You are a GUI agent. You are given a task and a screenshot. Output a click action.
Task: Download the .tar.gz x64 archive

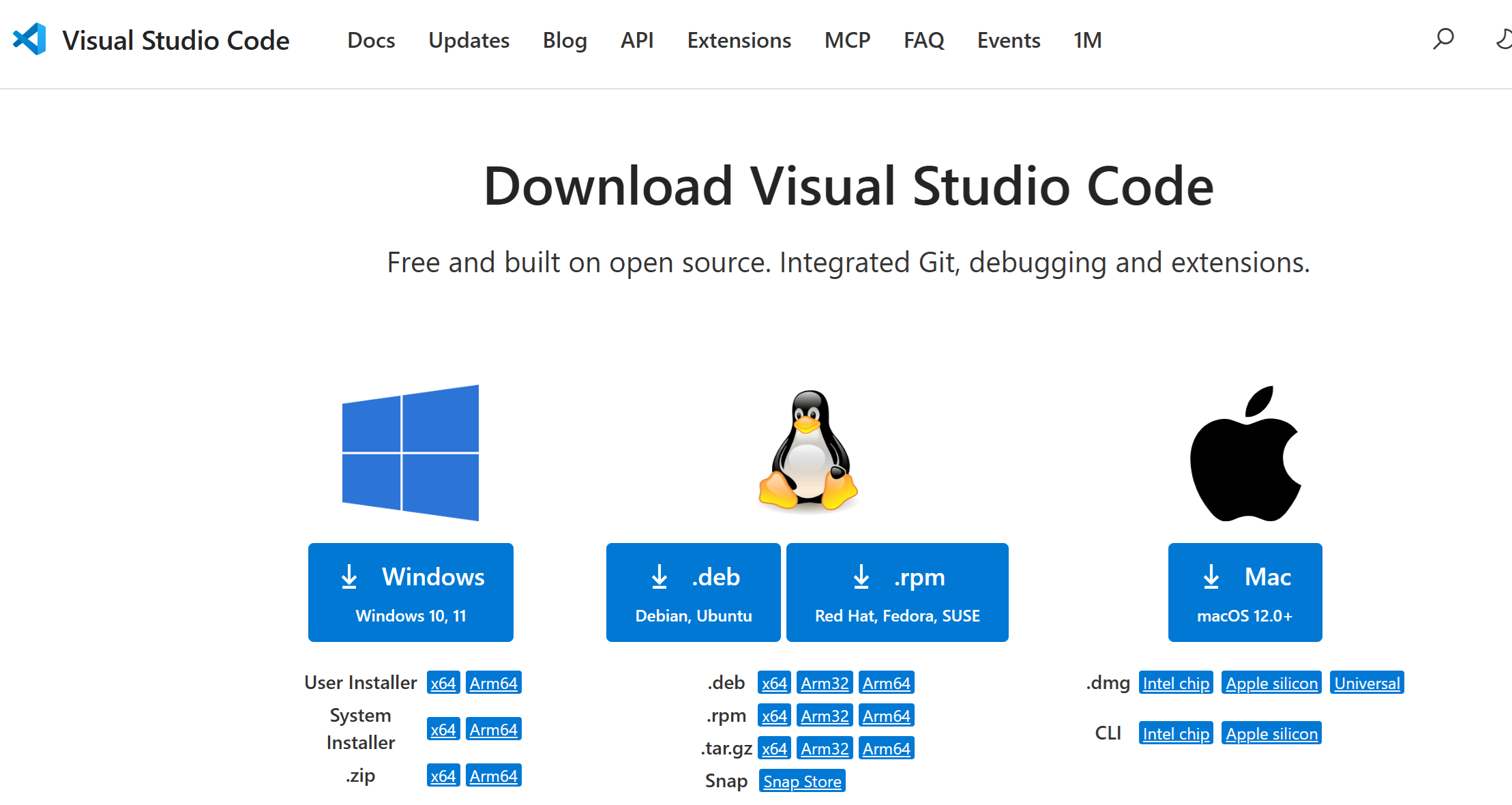(x=775, y=748)
